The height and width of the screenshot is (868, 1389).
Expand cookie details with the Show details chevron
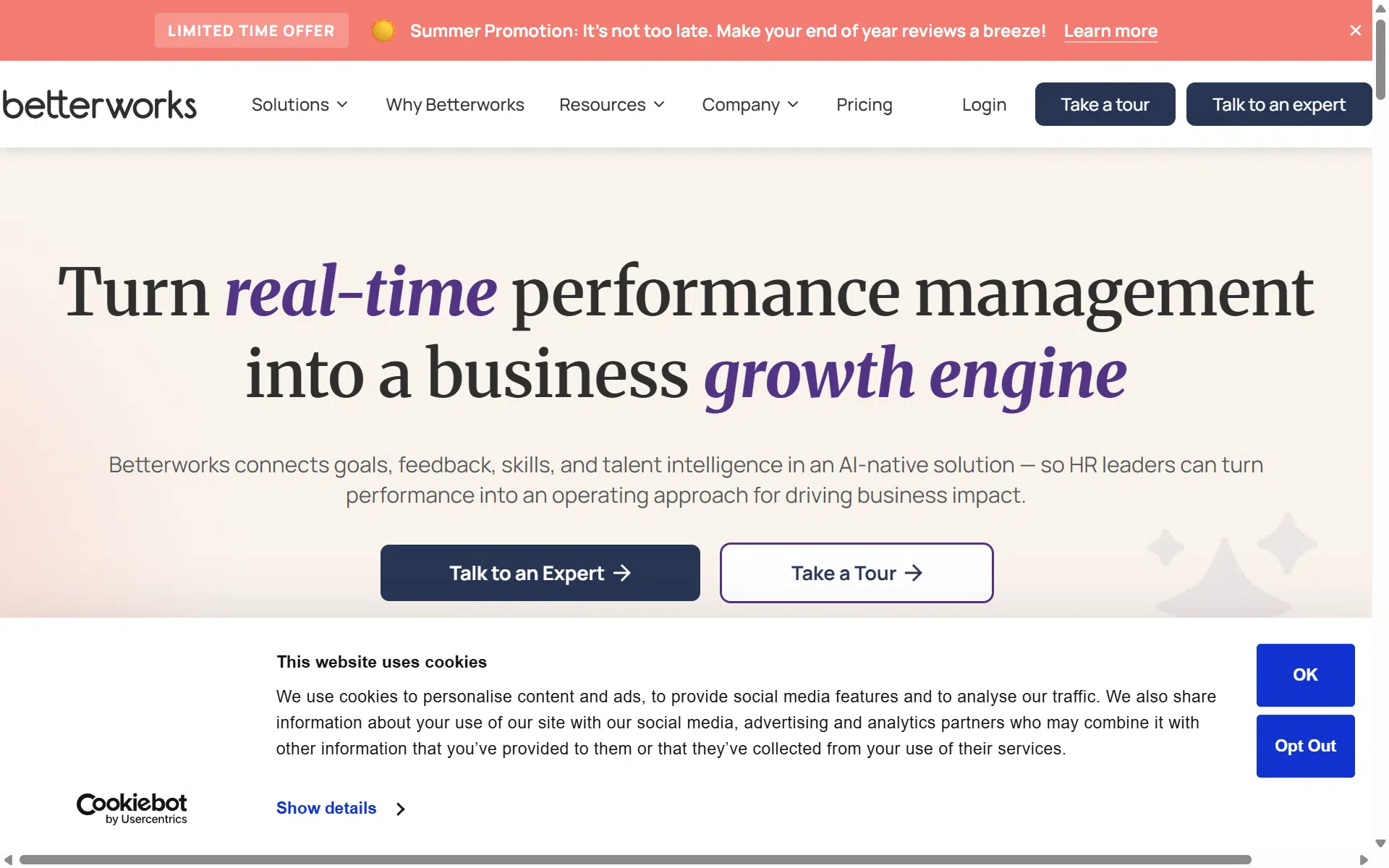(401, 809)
